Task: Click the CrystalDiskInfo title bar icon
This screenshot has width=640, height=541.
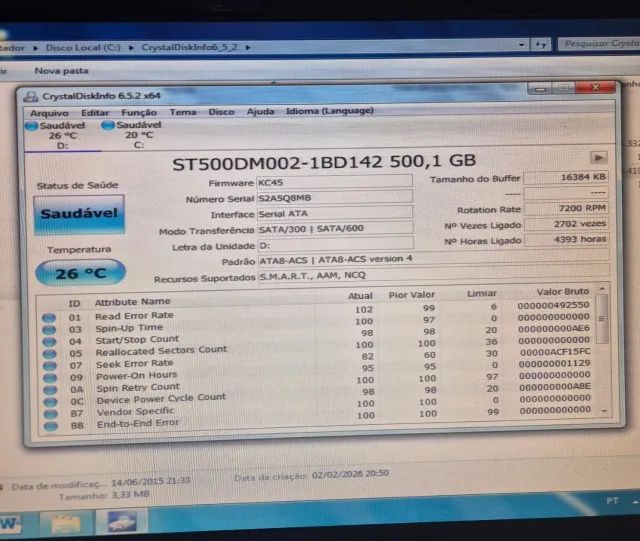Action: pyautogui.click(x=31, y=97)
